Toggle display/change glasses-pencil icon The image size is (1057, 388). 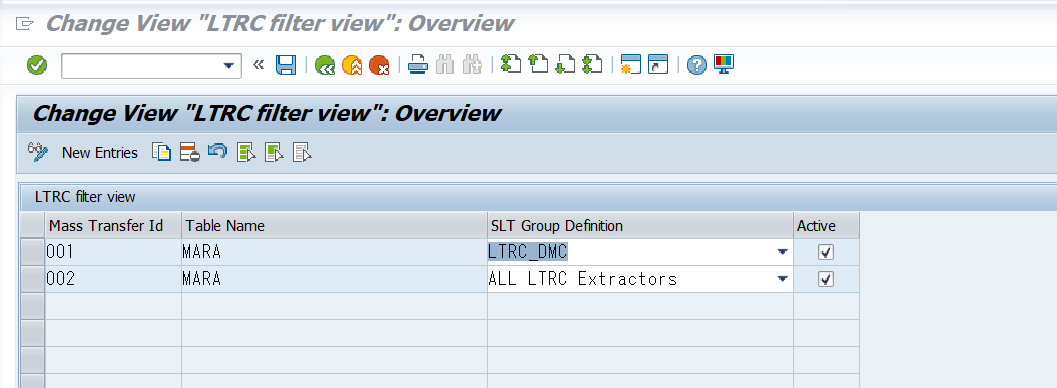[x=38, y=152]
